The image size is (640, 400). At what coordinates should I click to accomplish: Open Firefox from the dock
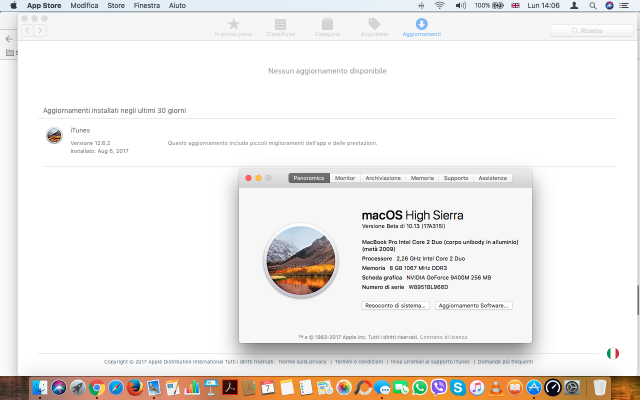[135, 387]
